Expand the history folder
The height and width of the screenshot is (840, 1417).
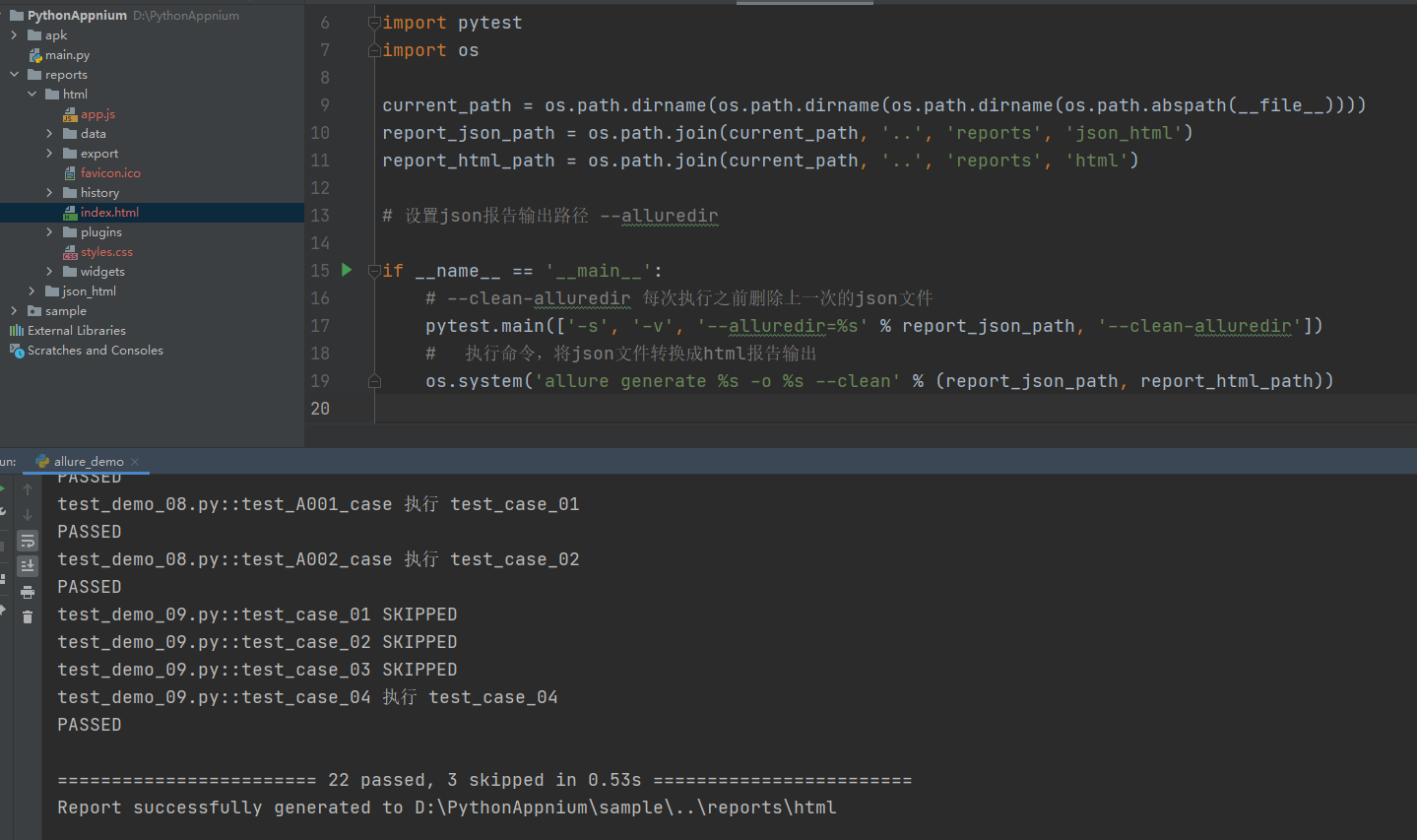(49, 193)
